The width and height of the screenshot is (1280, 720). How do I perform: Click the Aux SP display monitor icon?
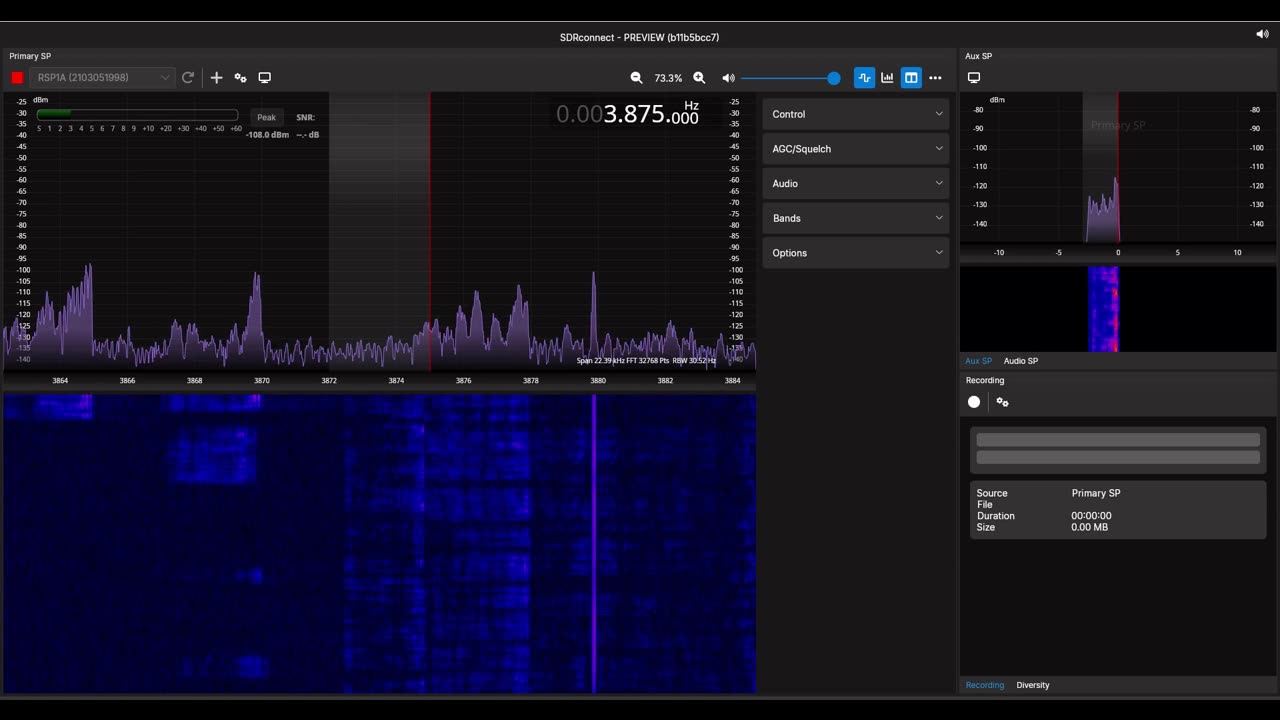974,78
